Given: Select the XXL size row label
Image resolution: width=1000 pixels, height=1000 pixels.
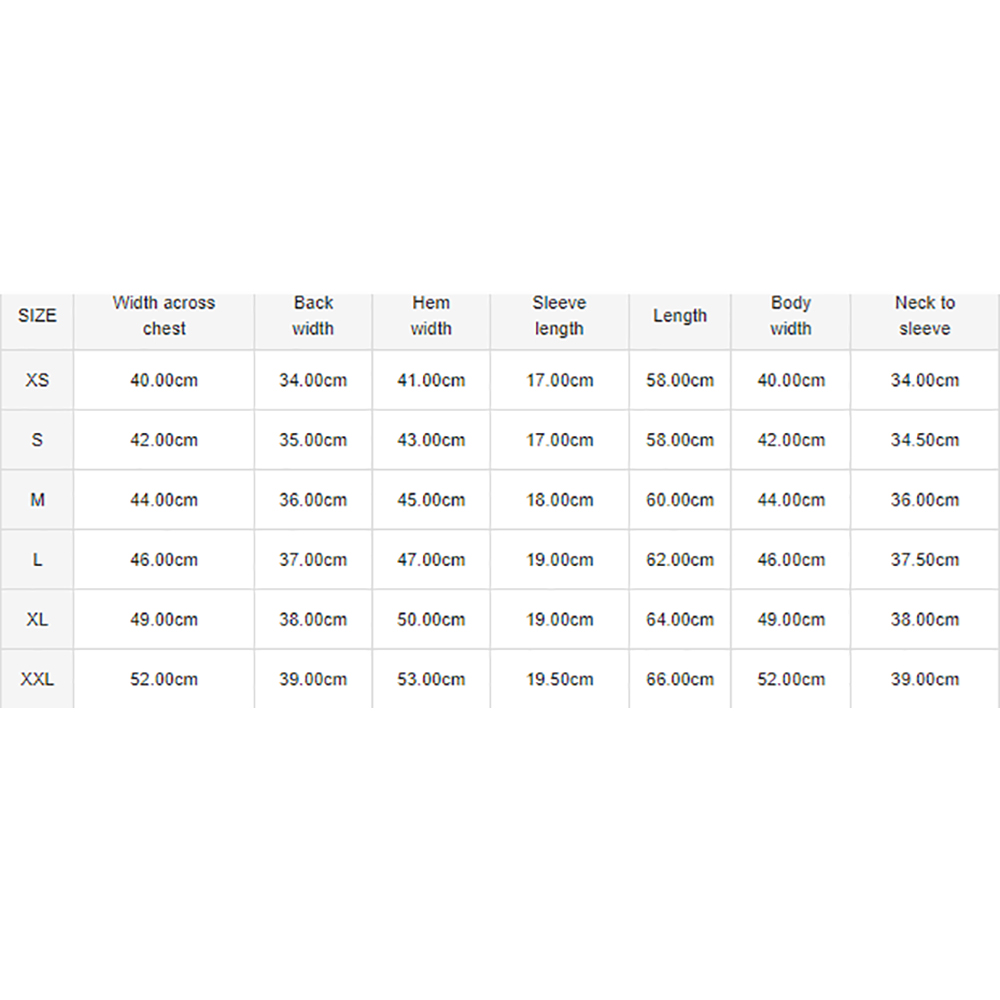Looking at the screenshot, I should coord(37,679).
